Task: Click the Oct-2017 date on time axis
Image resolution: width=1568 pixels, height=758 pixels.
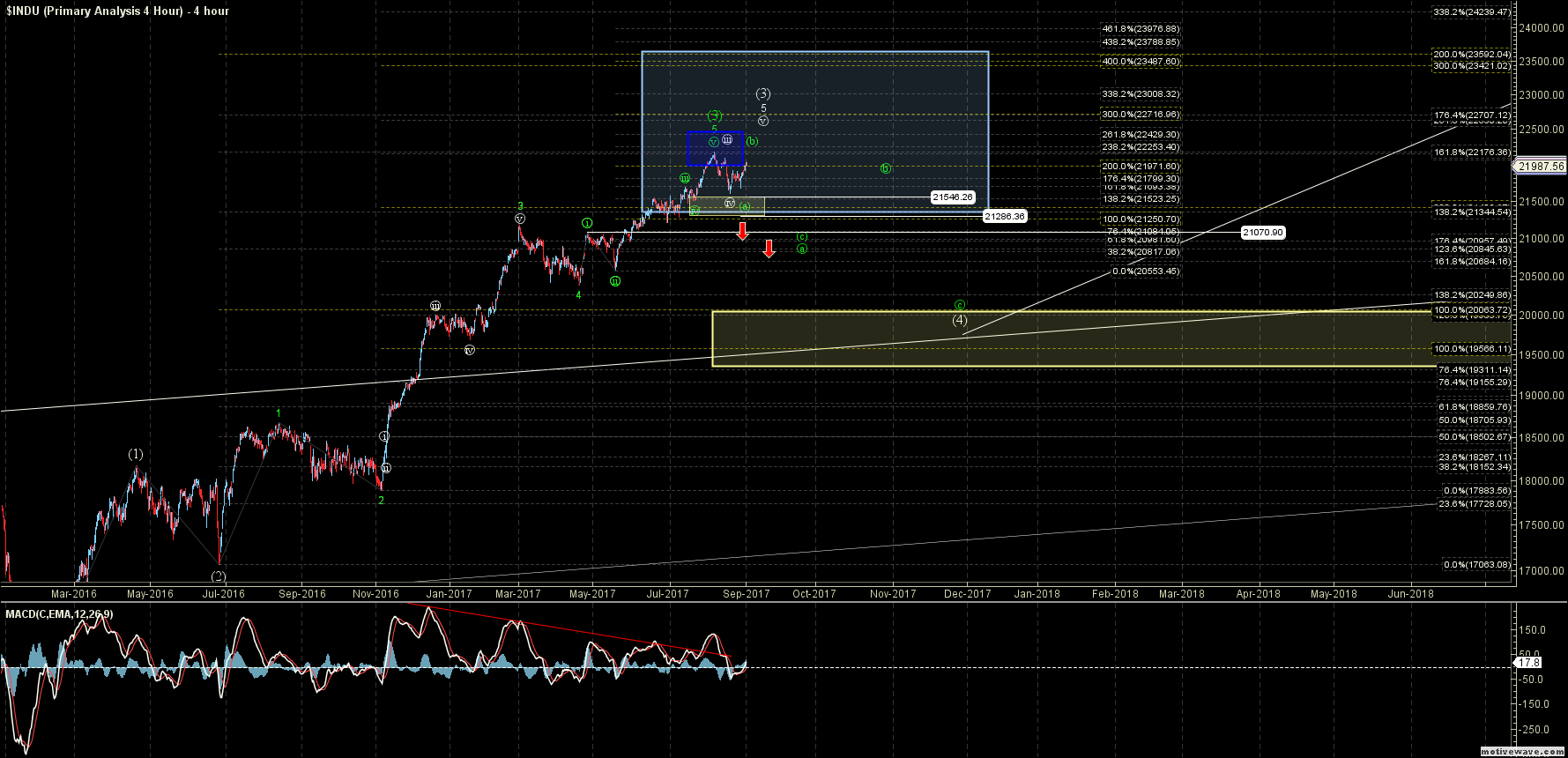Action: (814, 594)
